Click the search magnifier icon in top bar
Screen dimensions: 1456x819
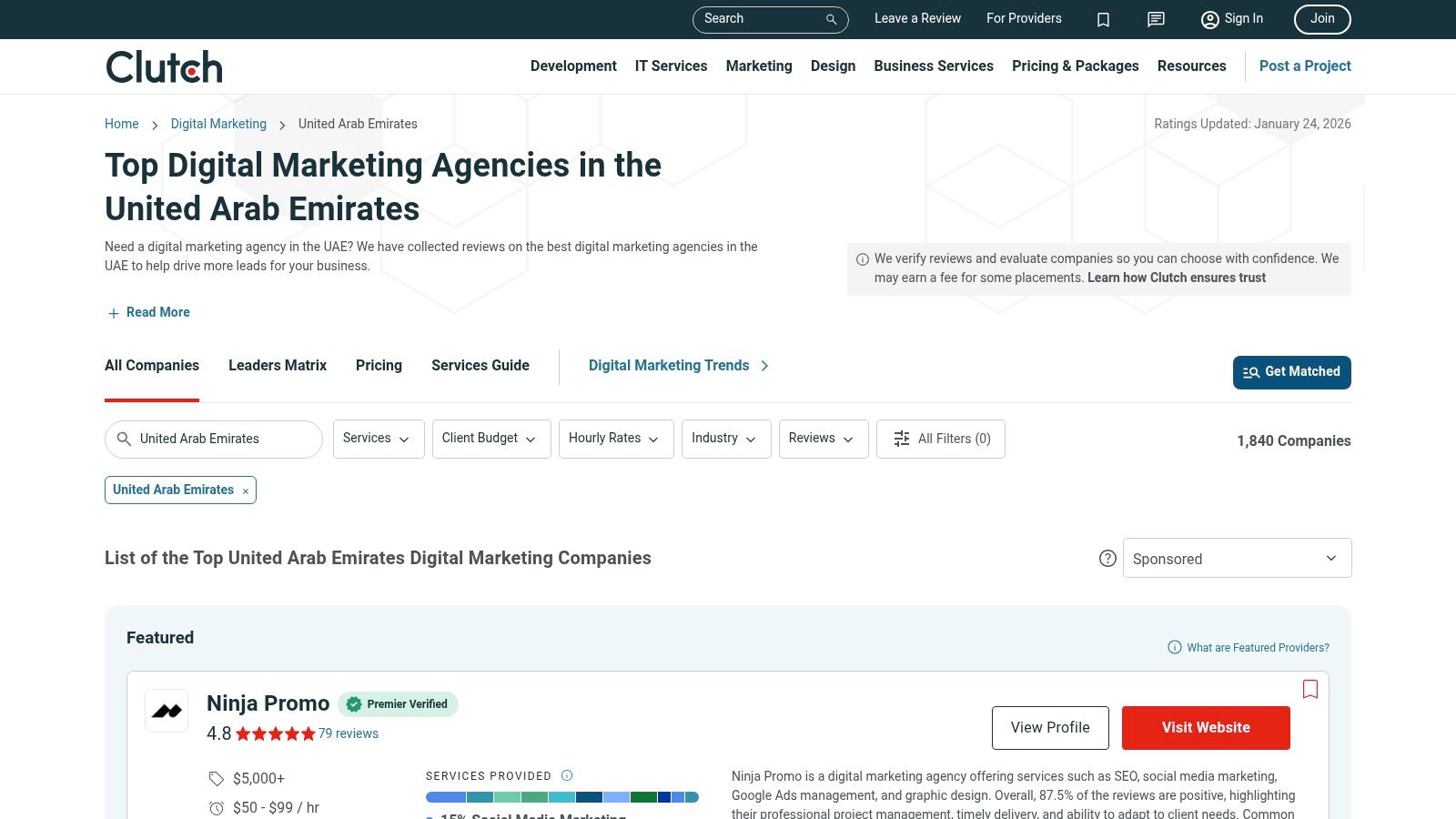click(831, 19)
